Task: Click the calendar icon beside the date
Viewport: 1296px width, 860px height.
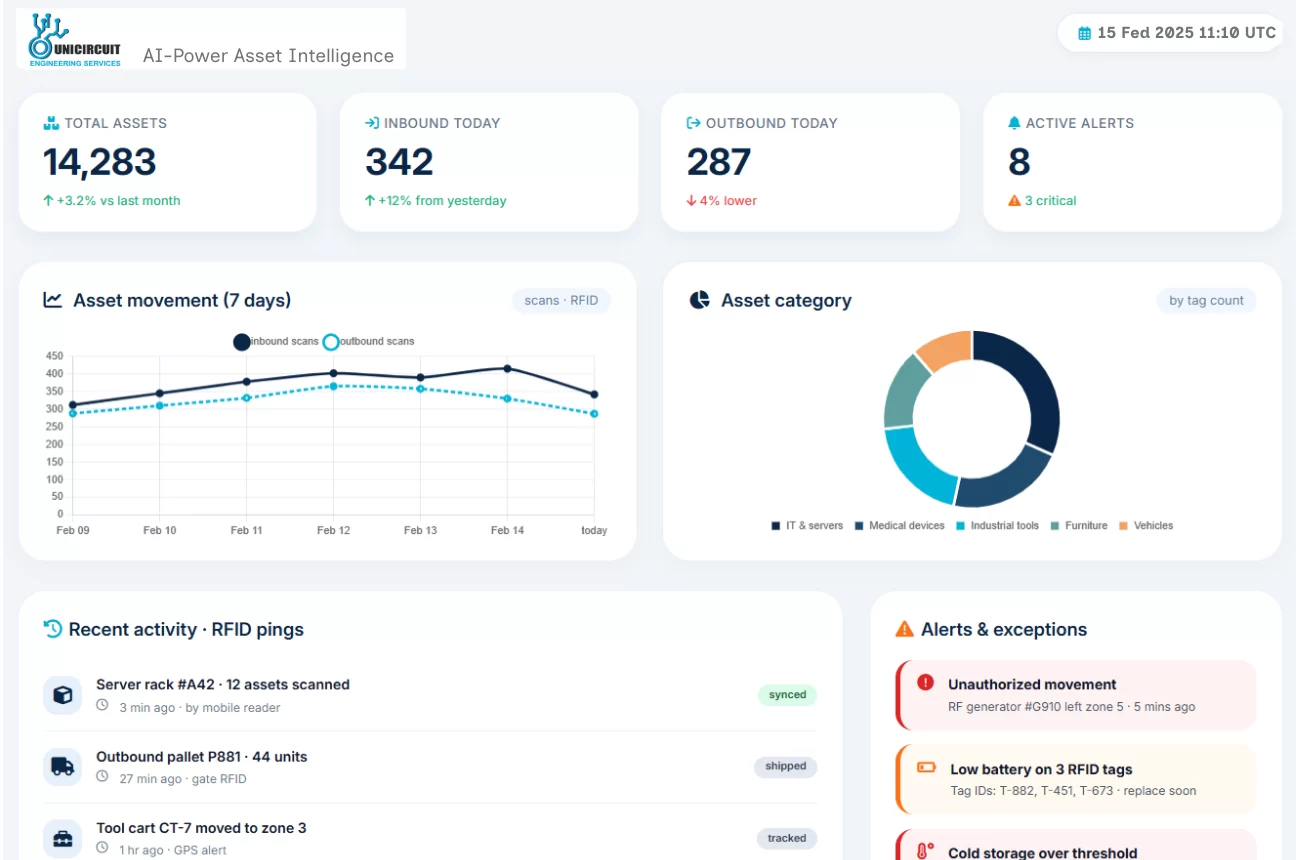Action: pyautogui.click(x=1084, y=33)
